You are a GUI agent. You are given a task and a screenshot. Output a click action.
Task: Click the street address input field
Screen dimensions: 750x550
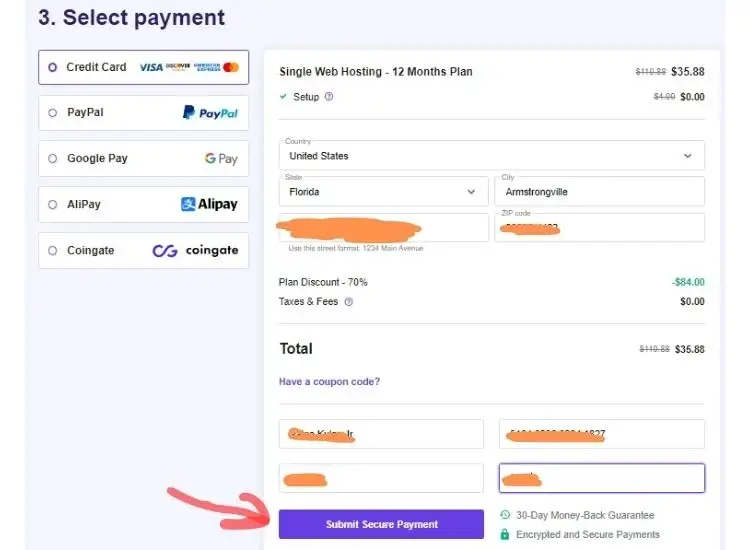point(384,227)
